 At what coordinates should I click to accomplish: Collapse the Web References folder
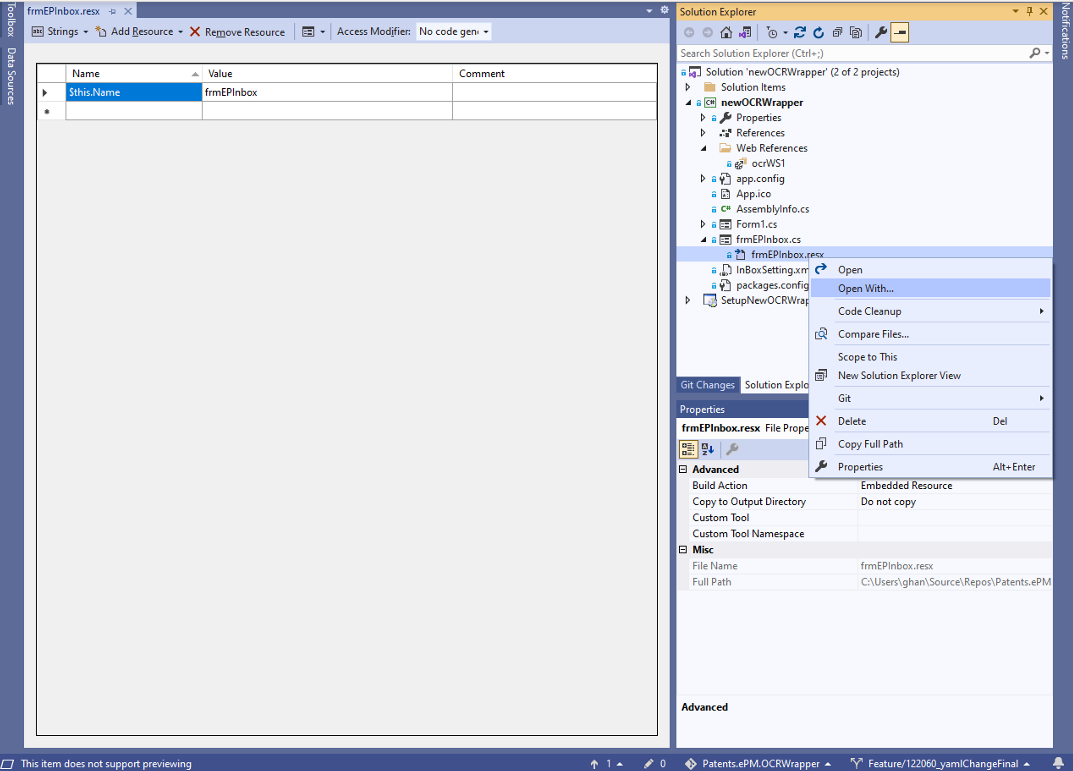pyautogui.click(x=703, y=148)
